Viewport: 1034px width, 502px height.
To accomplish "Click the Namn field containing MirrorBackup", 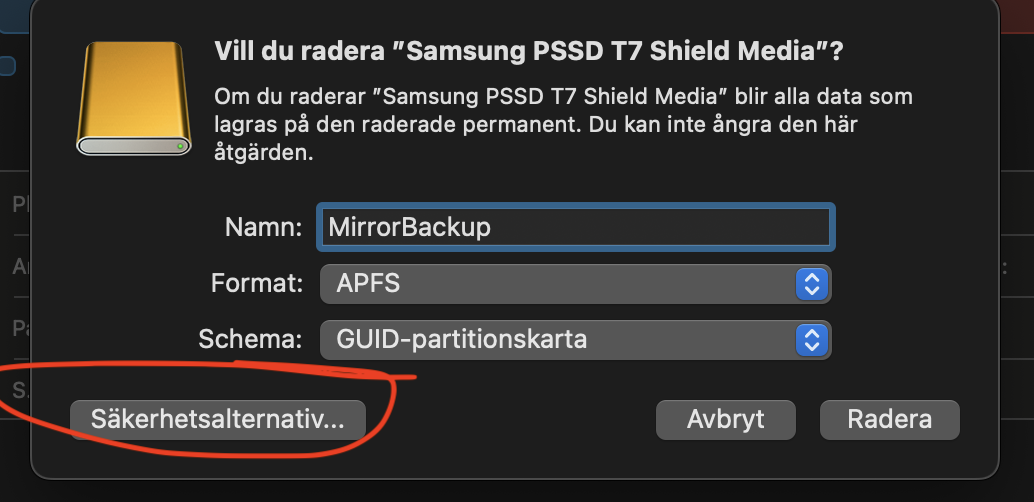I will (576, 227).
